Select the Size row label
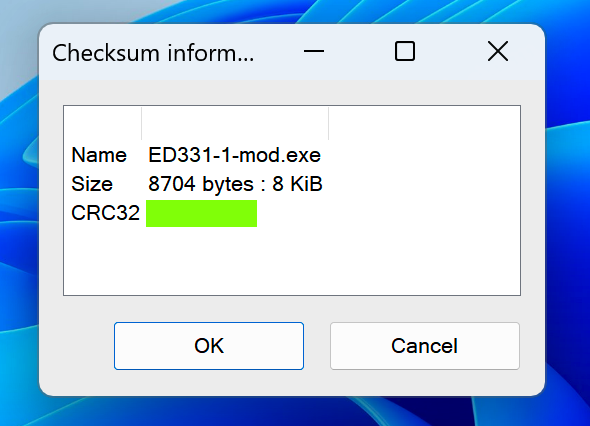 [92, 184]
